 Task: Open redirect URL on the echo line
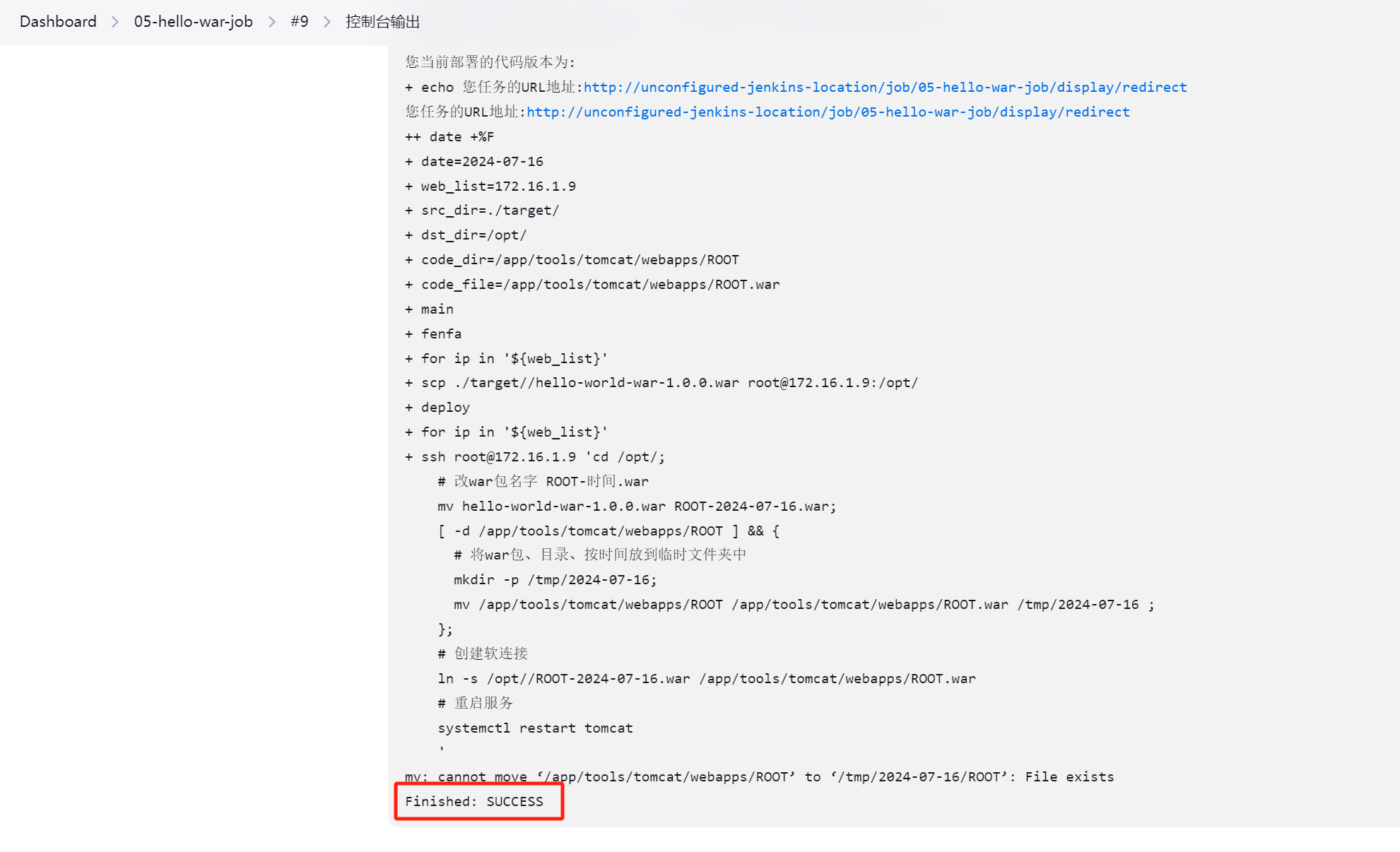point(886,87)
